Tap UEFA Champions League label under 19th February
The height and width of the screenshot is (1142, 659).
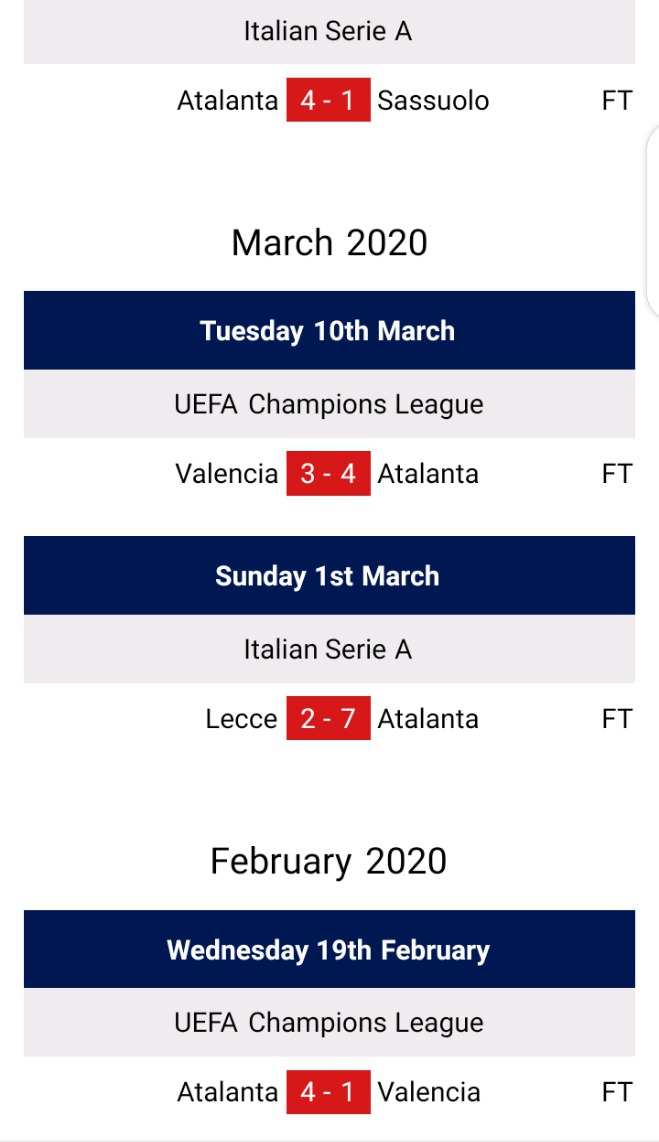click(x=328, y=1023)
